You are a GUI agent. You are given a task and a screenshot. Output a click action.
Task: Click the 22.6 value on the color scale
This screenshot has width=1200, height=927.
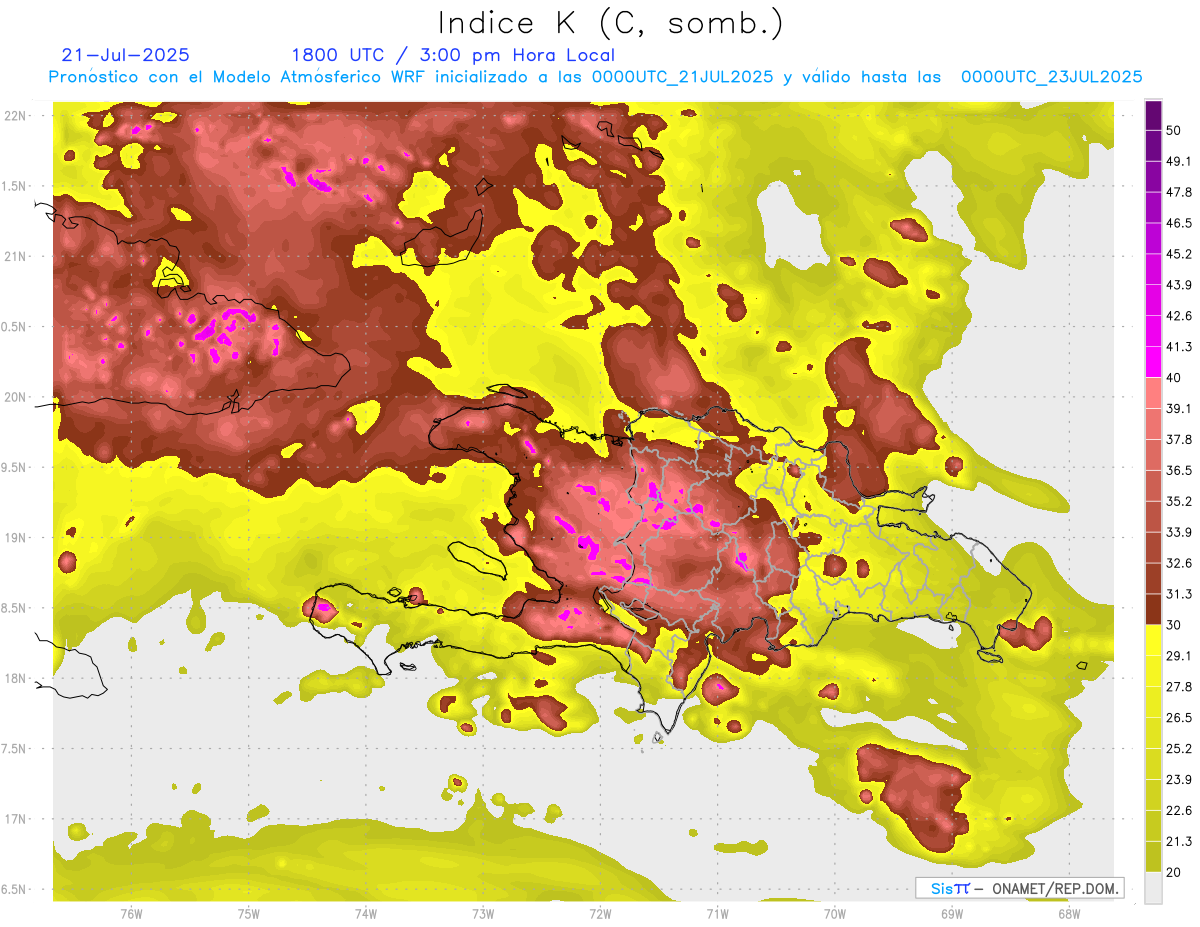point(1180,811)
